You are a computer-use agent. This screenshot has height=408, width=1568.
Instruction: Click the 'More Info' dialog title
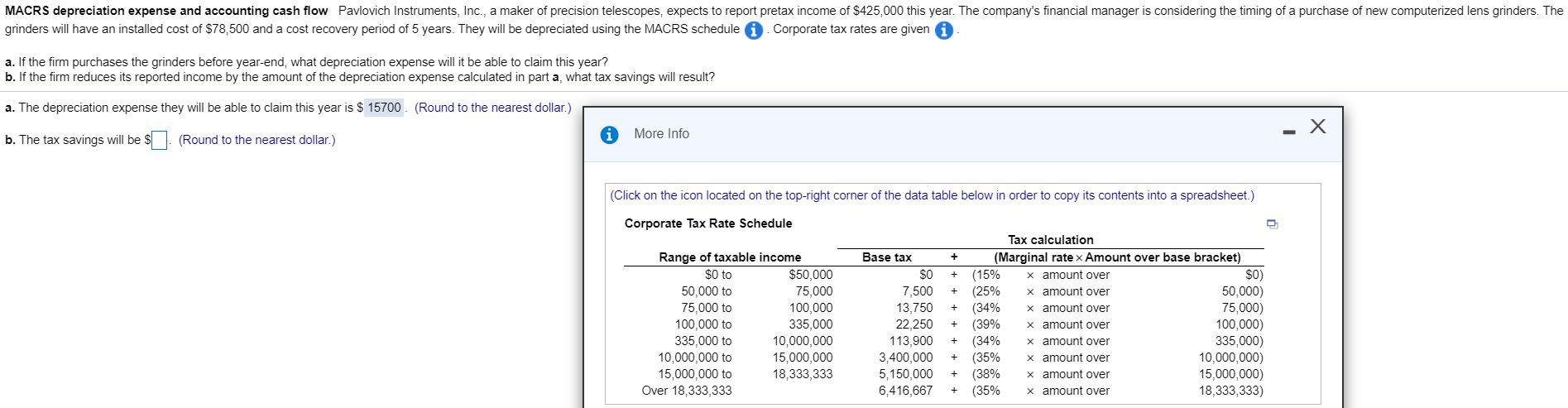click(661, 134)
